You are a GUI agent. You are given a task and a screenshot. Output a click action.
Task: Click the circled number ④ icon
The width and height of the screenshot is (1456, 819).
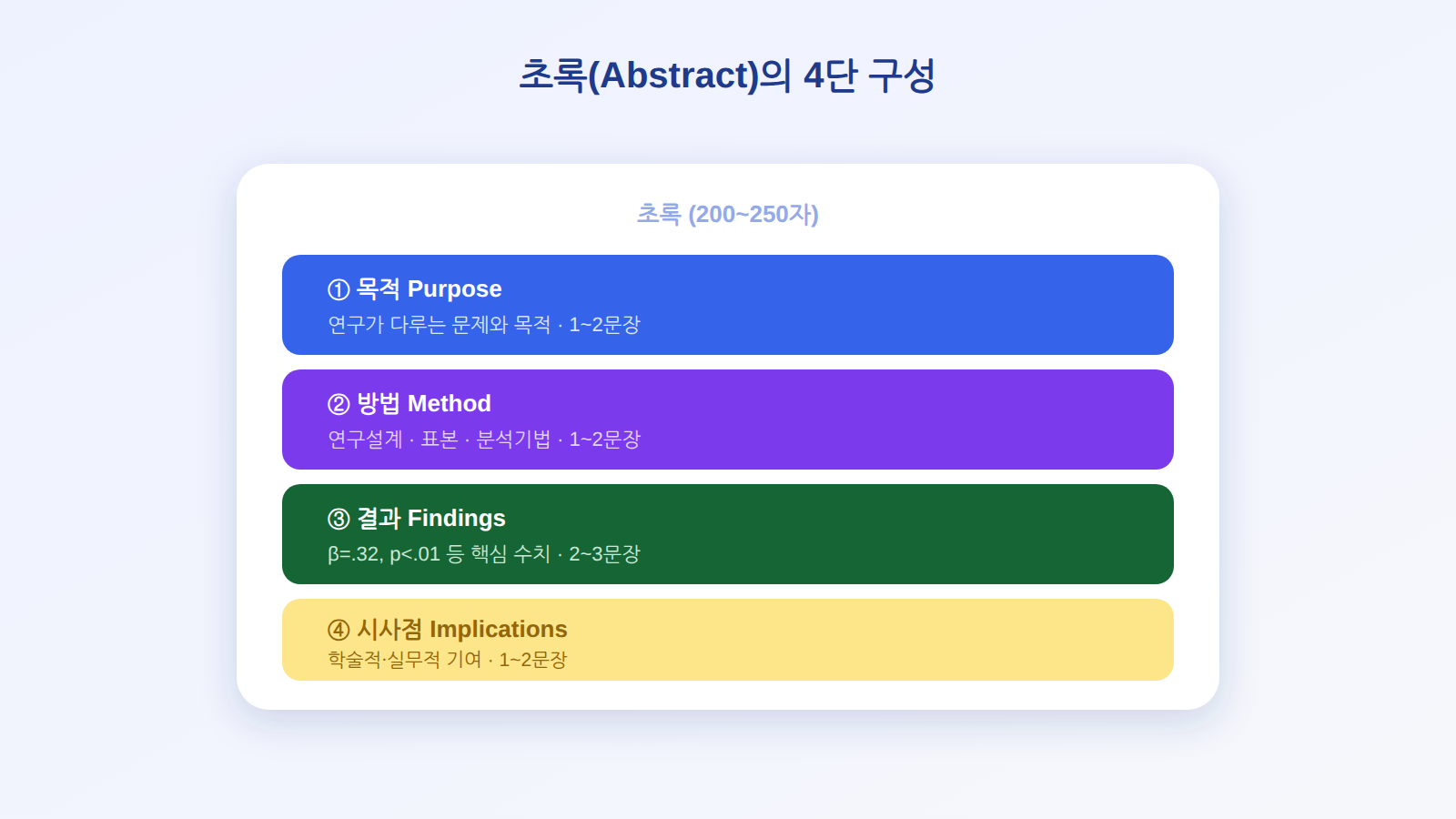(x=339, y=630)
